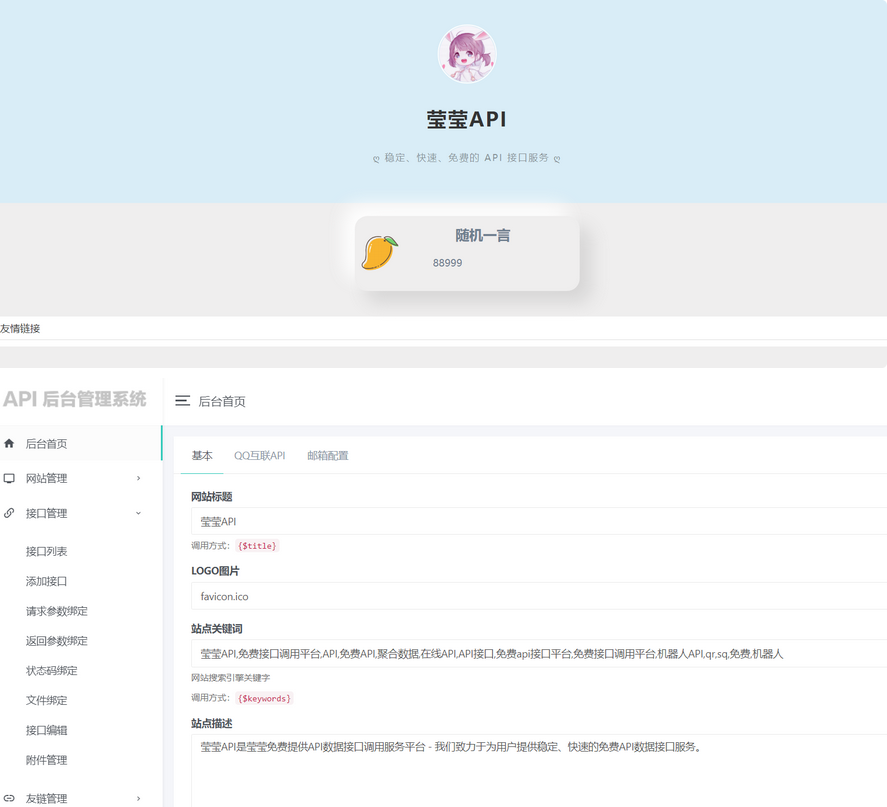887x807 pixels.
Task: Switch to the 基本 tab
Action: pos(202,456)
